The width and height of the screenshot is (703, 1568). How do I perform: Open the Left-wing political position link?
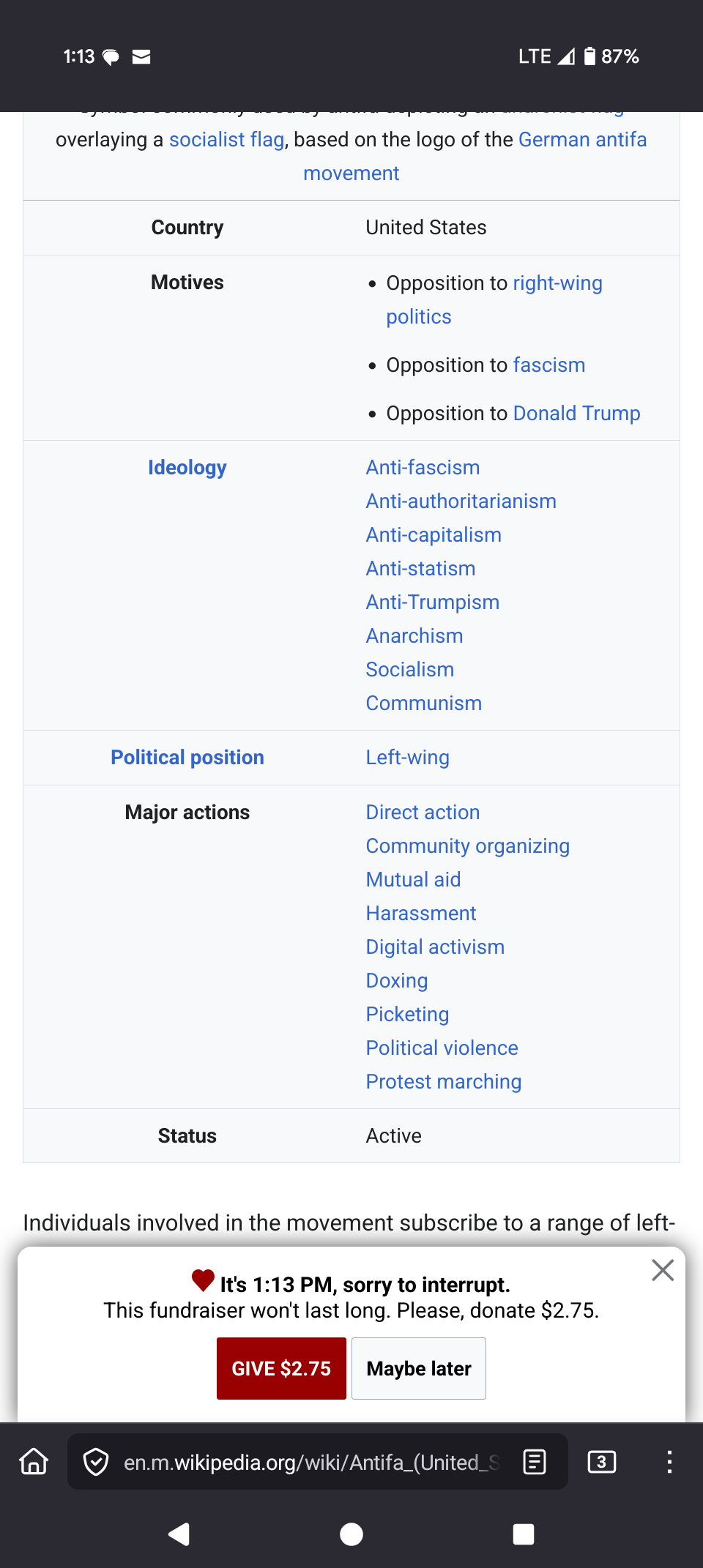click(408, 757)
